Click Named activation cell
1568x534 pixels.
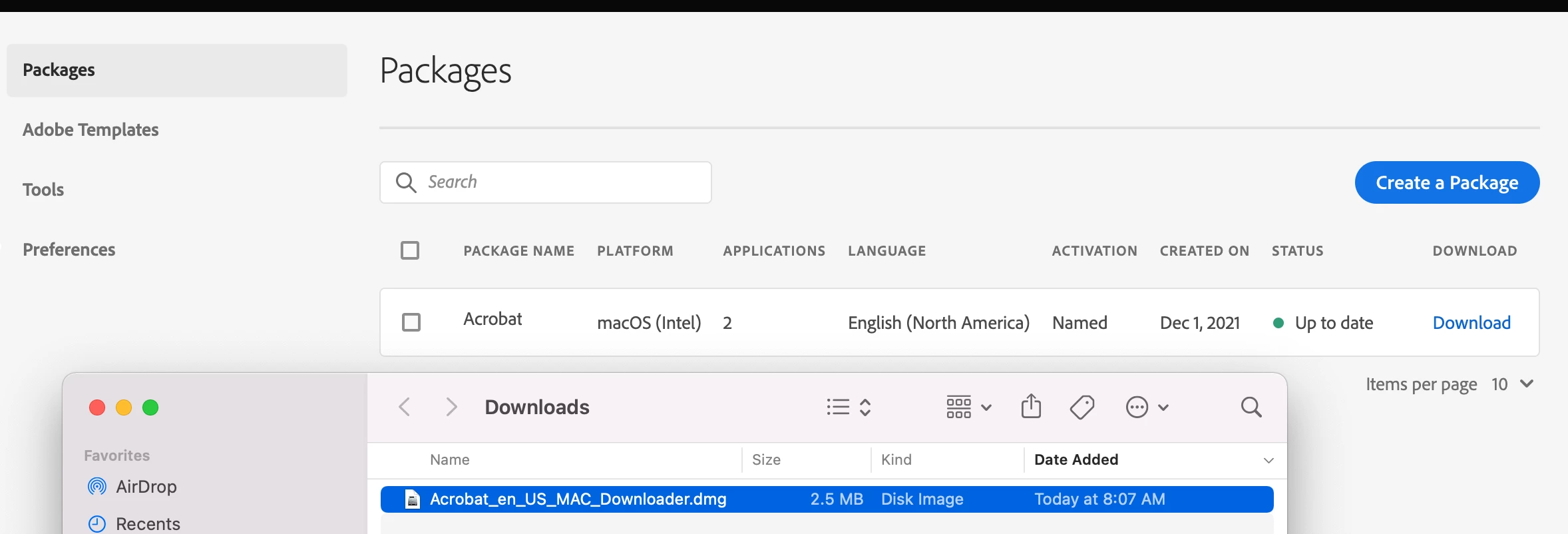pyautogui.click(x=1079, y=323)
